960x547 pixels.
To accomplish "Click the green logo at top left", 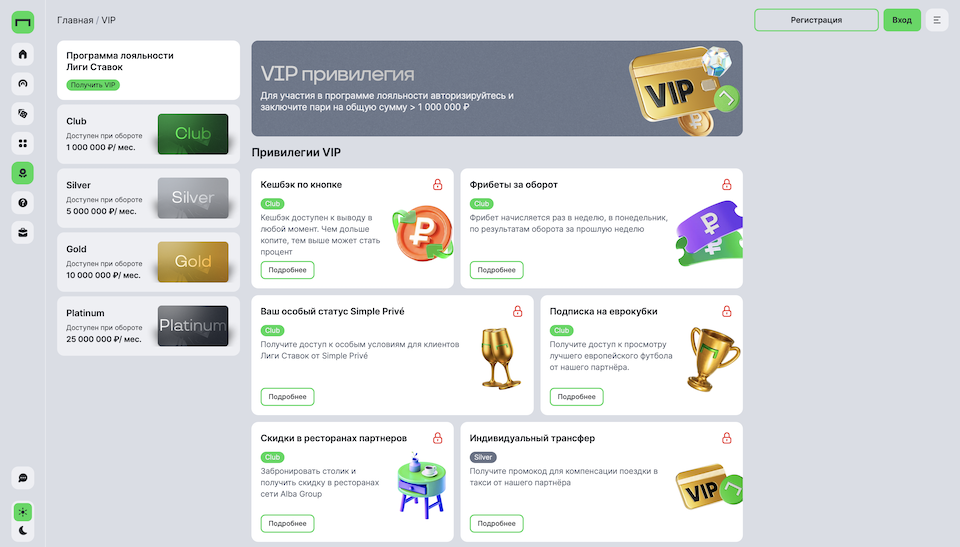I will (23, 22).
